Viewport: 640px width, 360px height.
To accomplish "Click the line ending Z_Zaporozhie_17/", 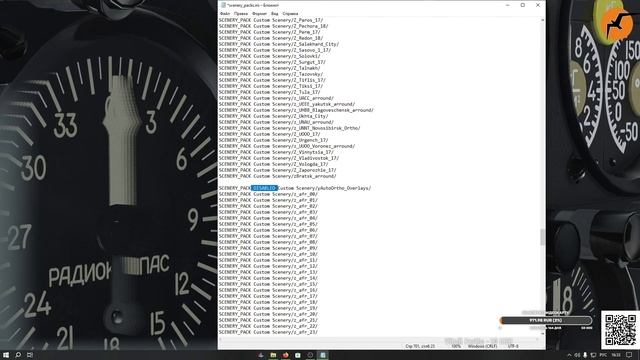I will (x=278, y=170).
